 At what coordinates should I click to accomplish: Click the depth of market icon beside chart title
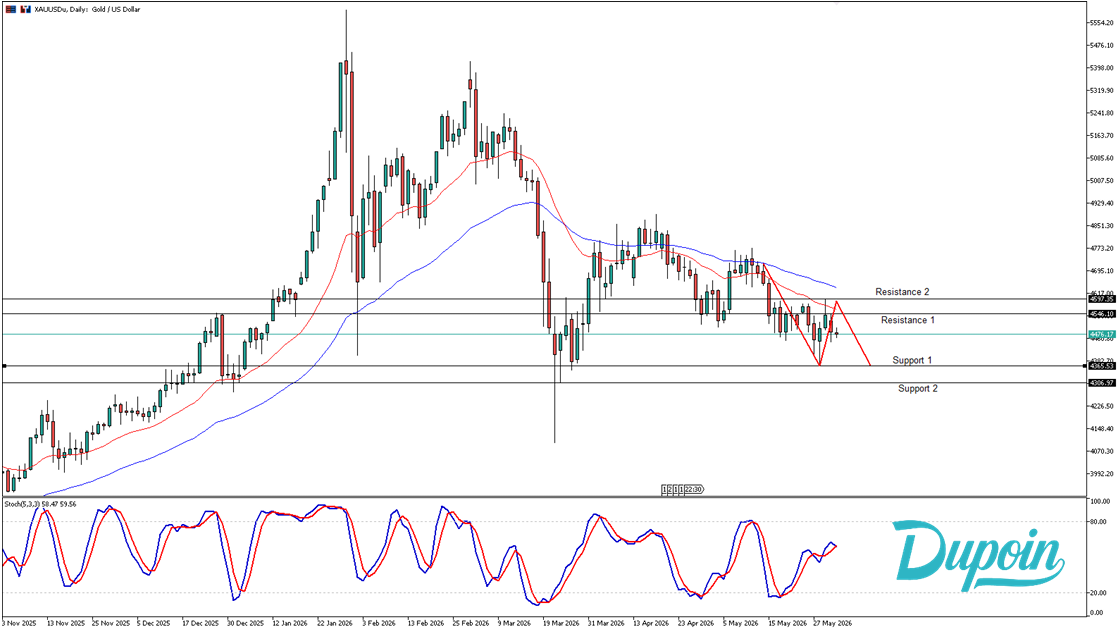[x=11, y=9]
